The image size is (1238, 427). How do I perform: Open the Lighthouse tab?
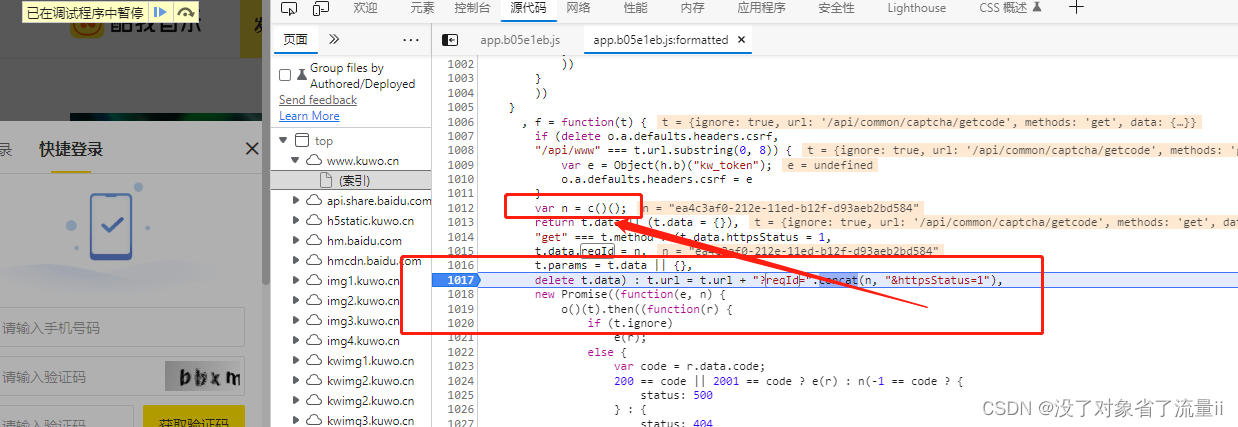[x=916, y=8]
